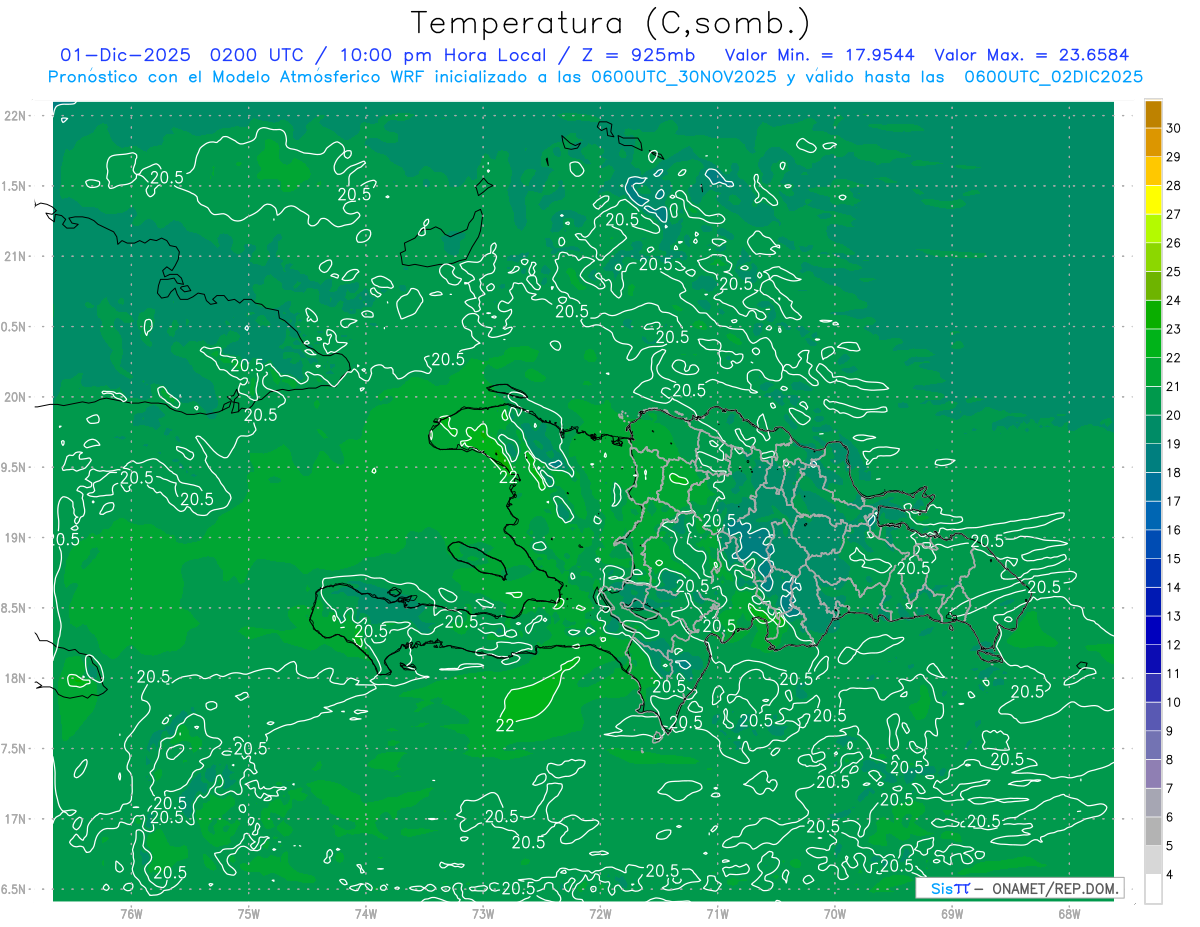Click the "1.5N" latitude axis label

tap(15, 186)
